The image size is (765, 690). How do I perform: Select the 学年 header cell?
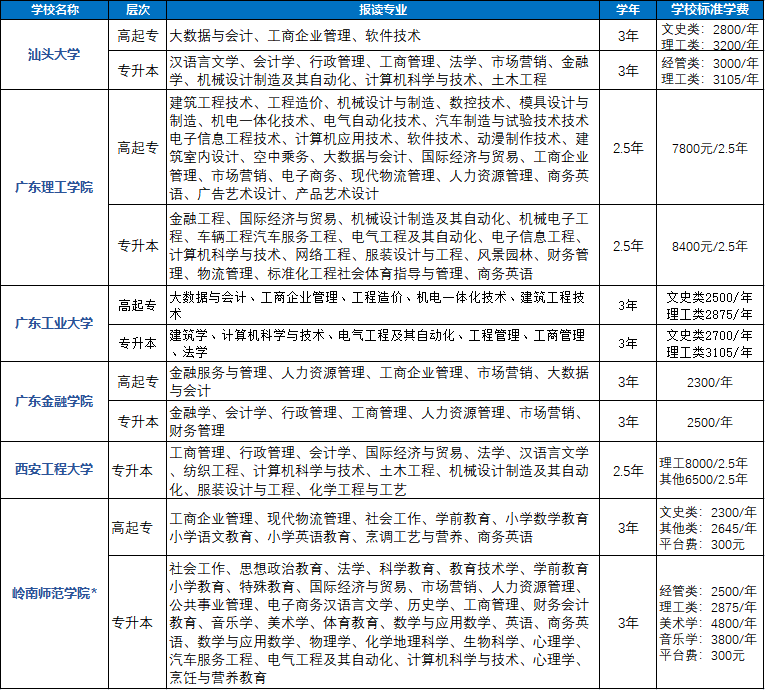(x=628, y=9)
